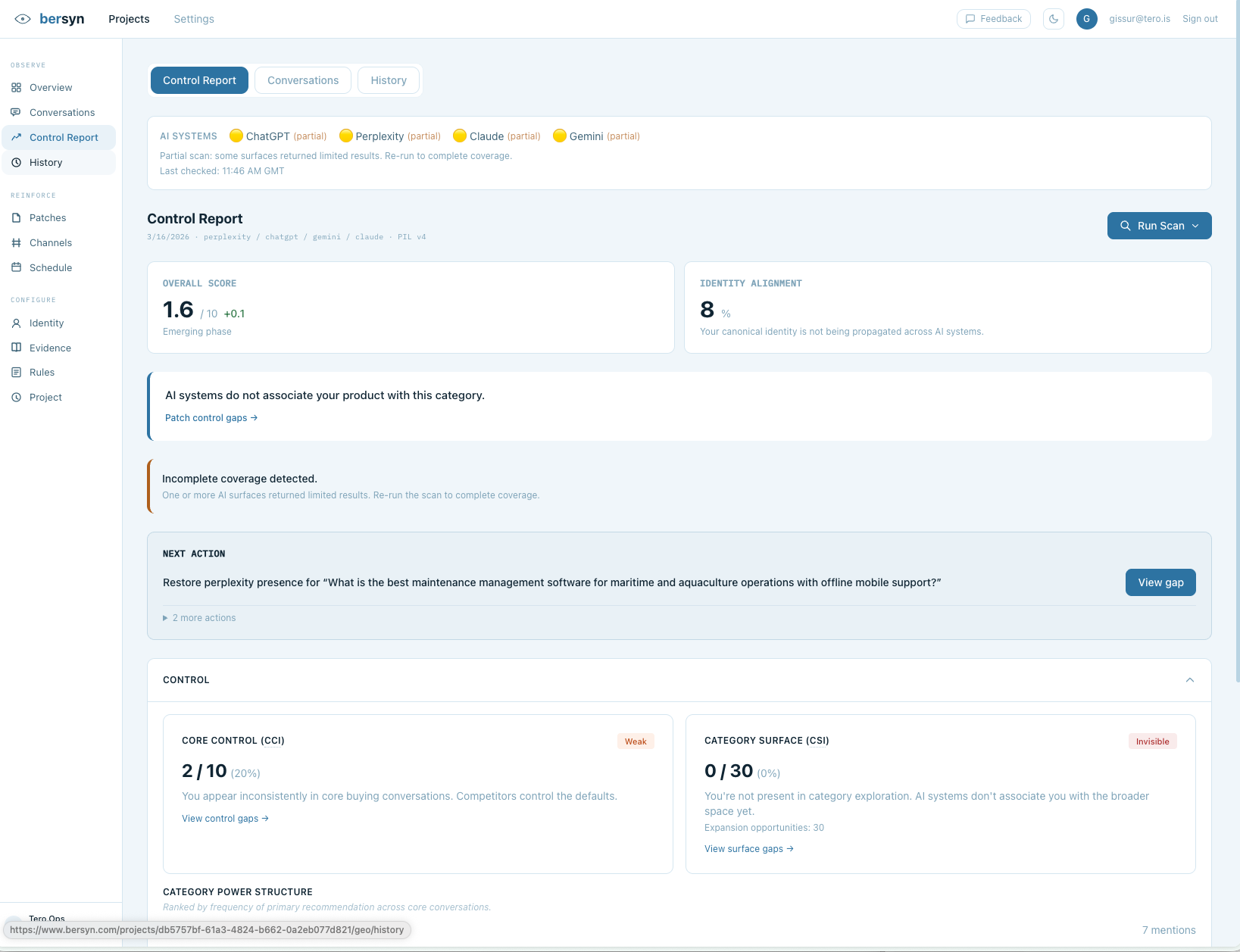Screen dimensions: 1240x952
Task: Click the Incomplete coverage detected message
Action: coord(239,479)
